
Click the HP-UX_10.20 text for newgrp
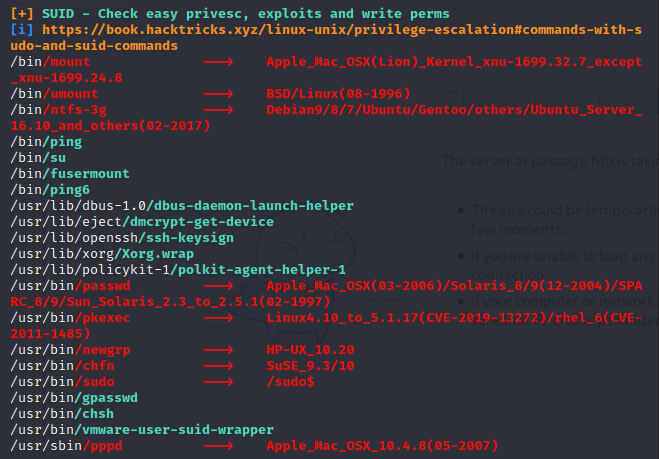[x=310, y=350]
